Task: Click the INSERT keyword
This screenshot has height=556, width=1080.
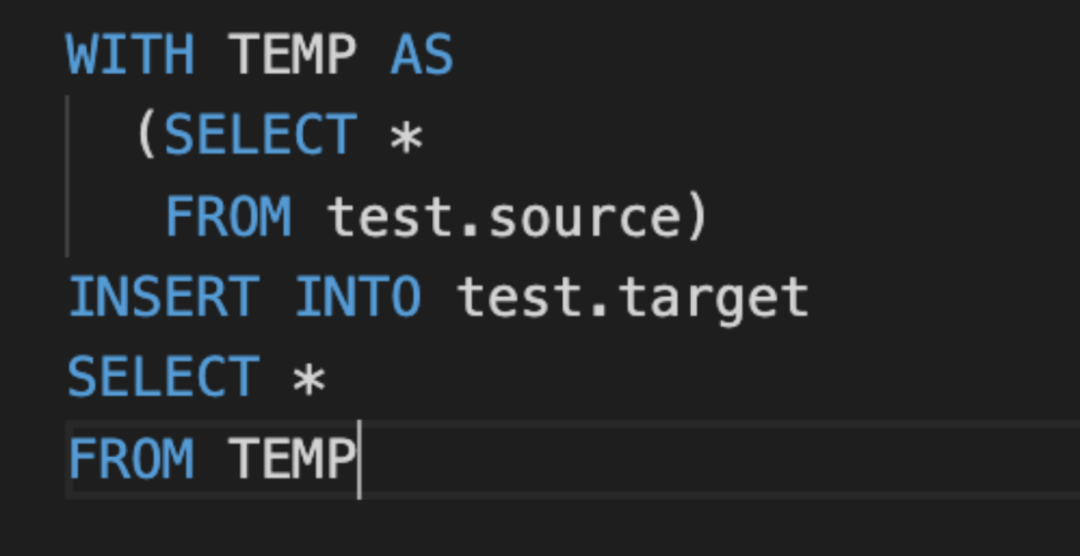Action: (163, 298)
